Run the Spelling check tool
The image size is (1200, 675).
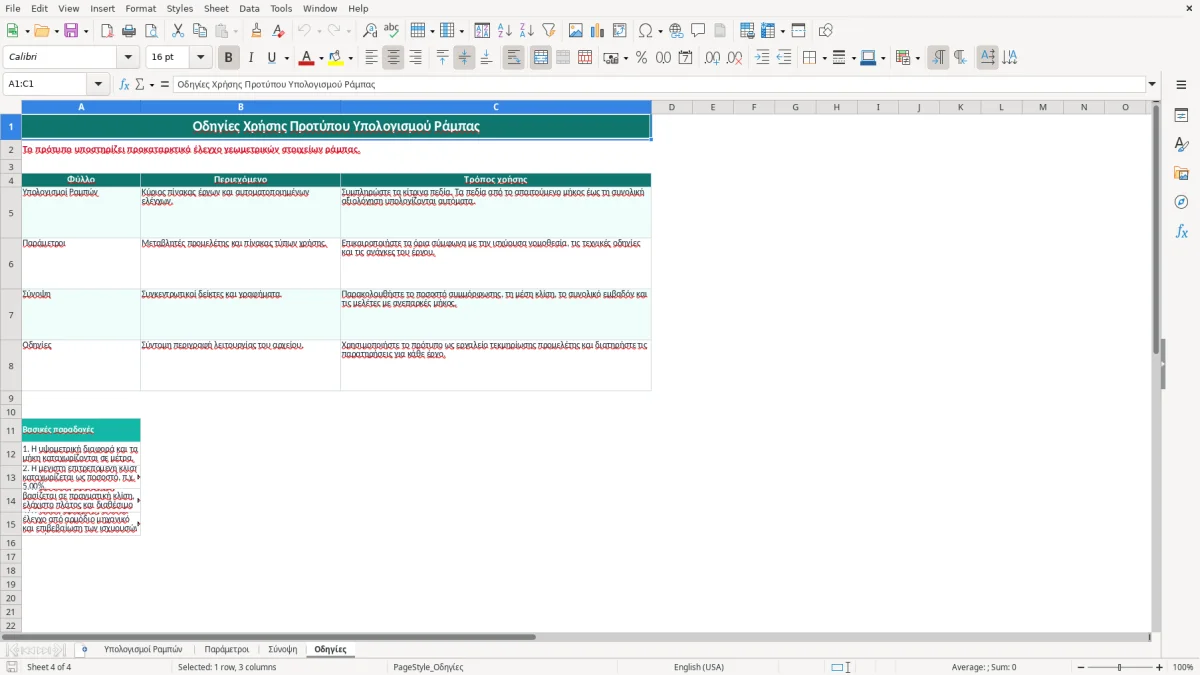pyautogui.click(x=392, y=31)
